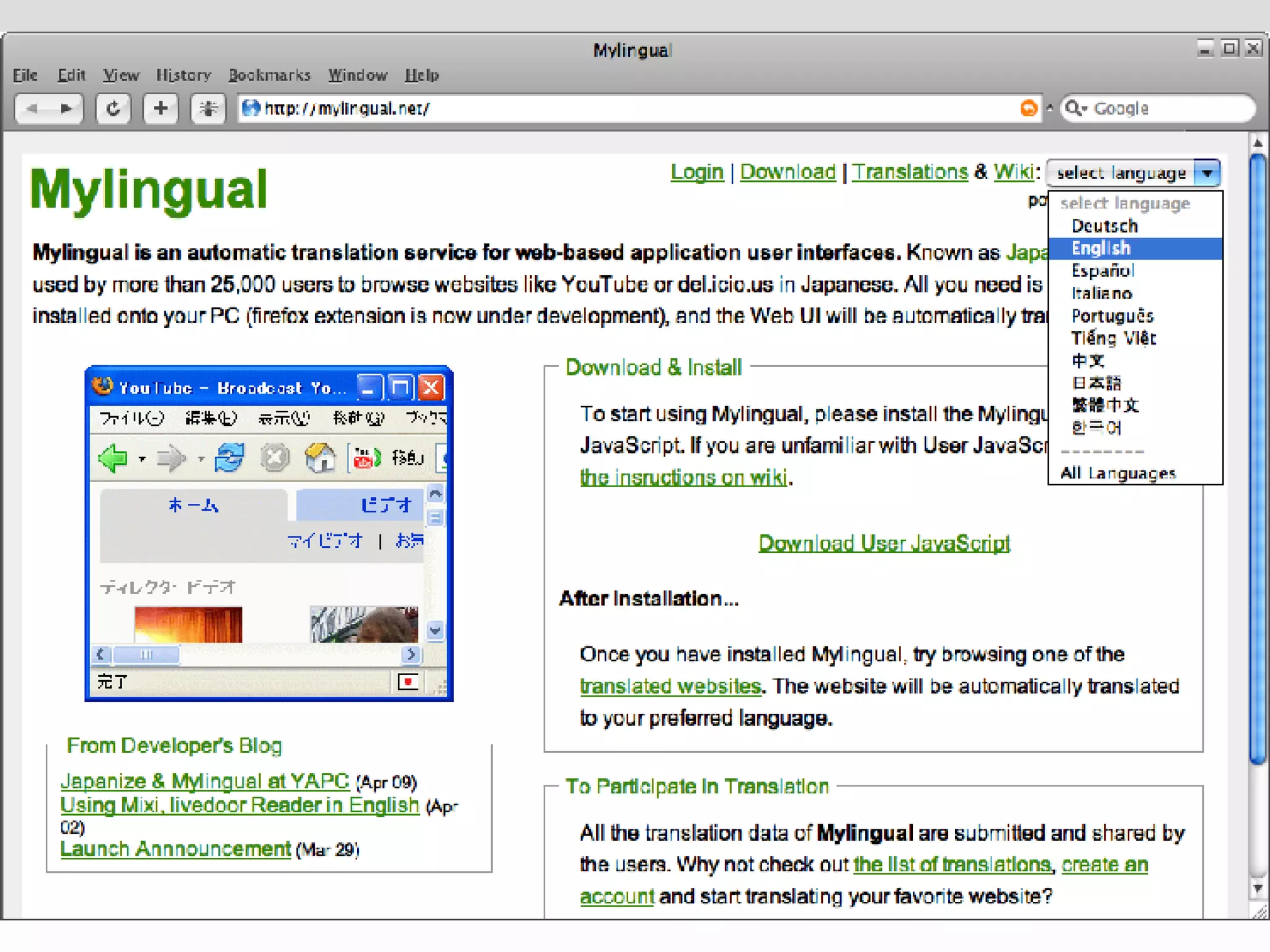Screen dimensions: 1270x952
Task: Click the orange RSS feed icon
Action: coord(1028,108)
